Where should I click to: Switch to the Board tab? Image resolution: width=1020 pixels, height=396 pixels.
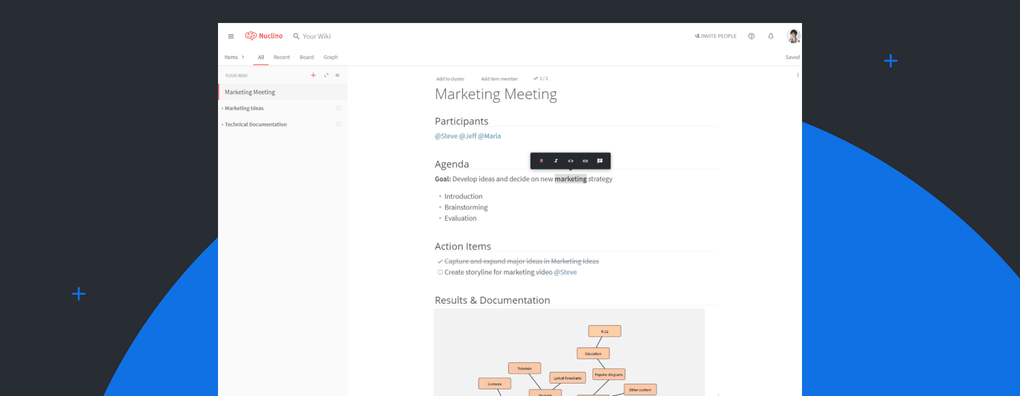point(306,57)
